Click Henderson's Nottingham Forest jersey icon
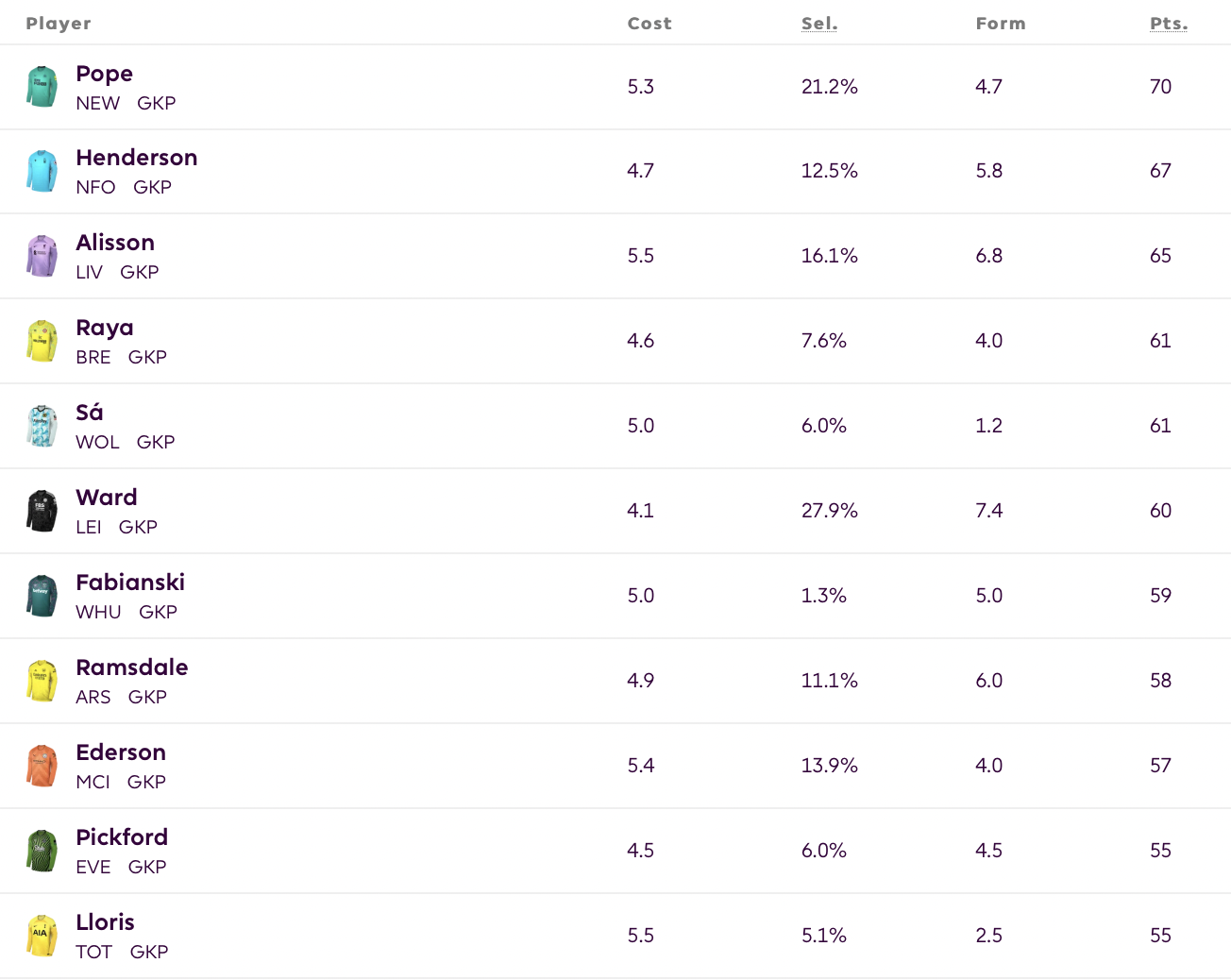This screenshot has height=980, width=1231. point(42,171)
